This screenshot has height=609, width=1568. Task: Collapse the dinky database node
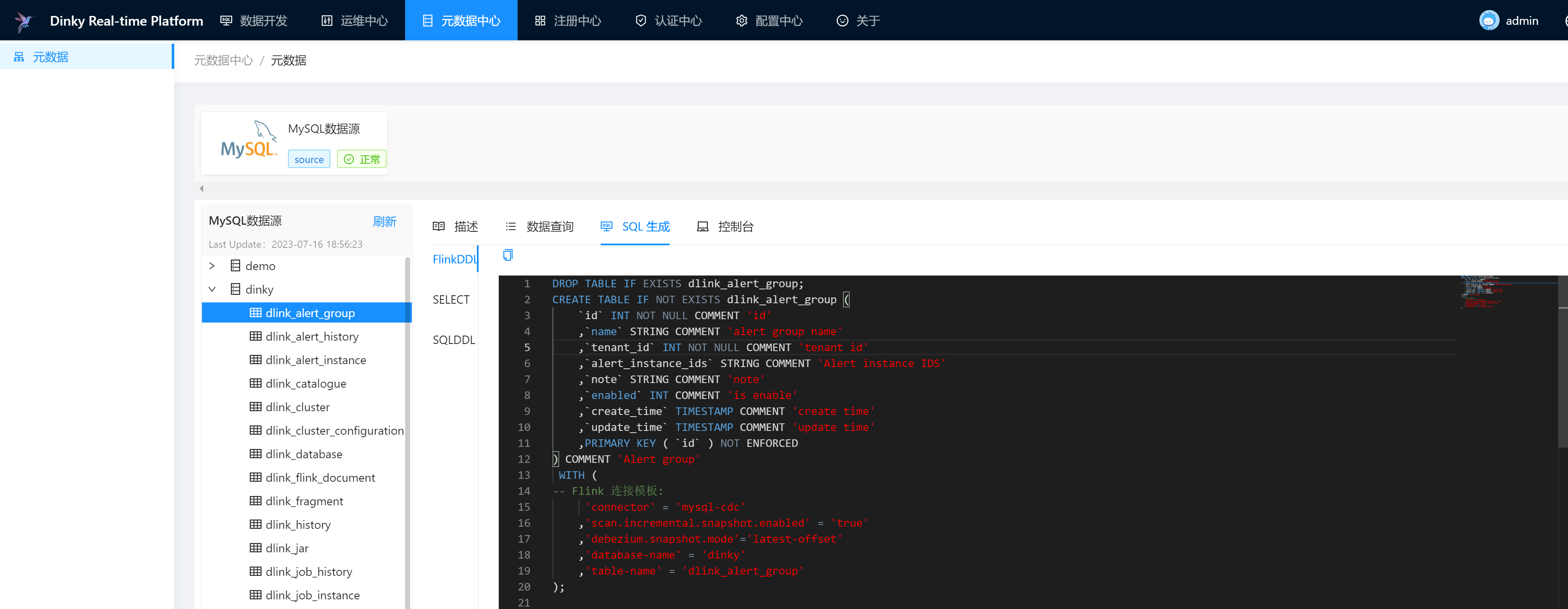pos(212,289)
